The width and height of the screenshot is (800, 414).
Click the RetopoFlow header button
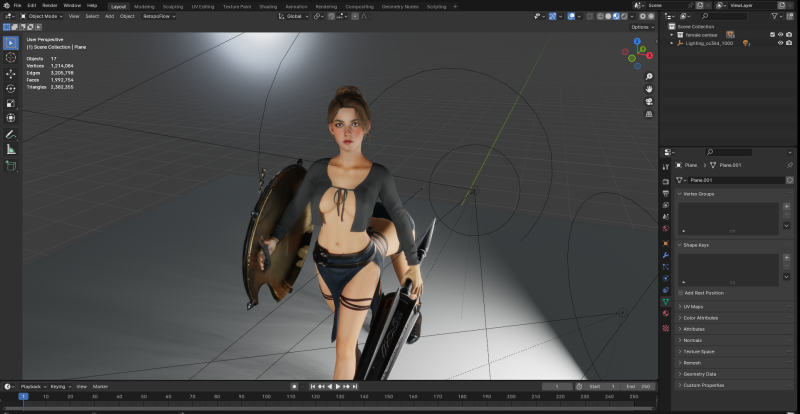[156, 16]
